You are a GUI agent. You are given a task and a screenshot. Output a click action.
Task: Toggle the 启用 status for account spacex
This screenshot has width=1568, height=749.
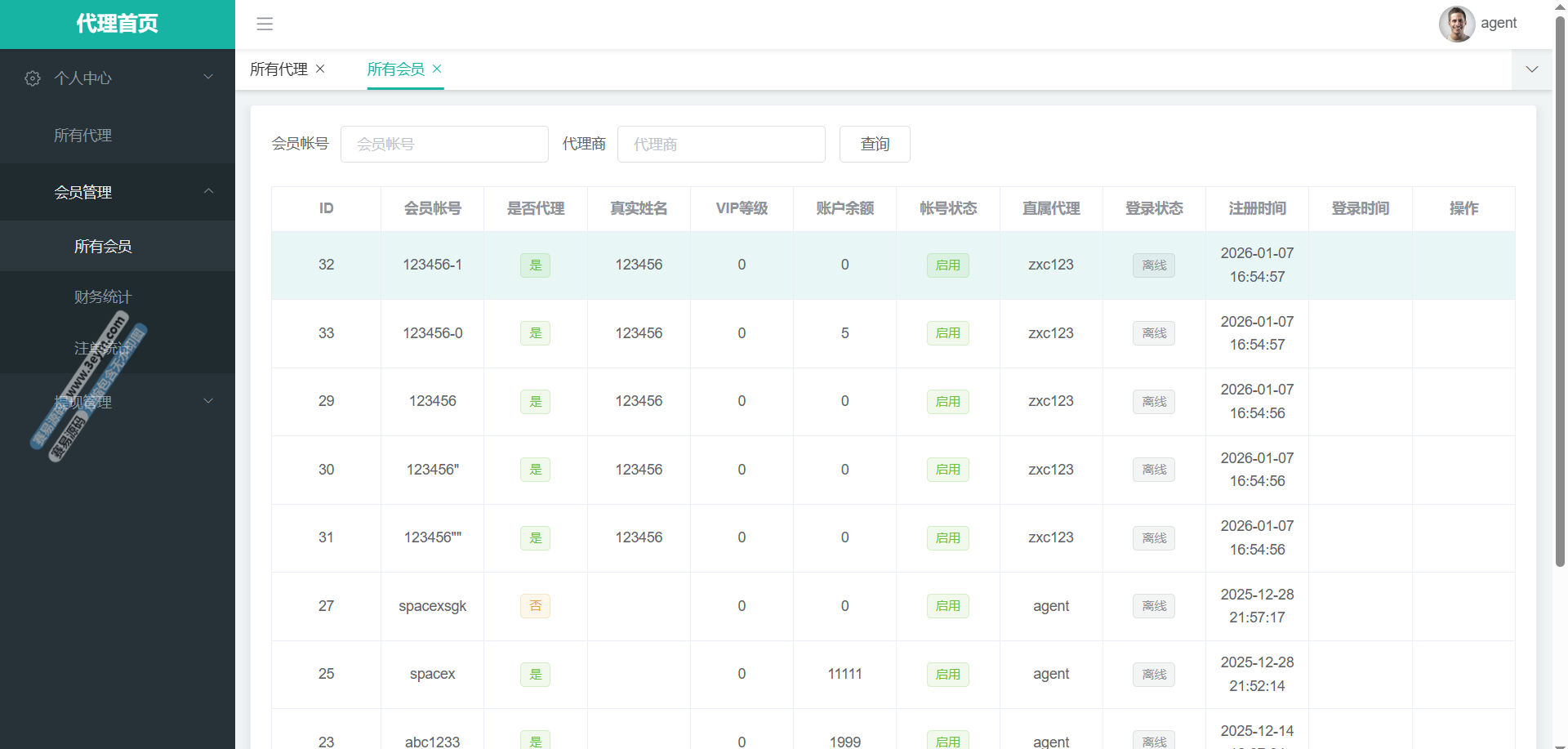(947, 675)
